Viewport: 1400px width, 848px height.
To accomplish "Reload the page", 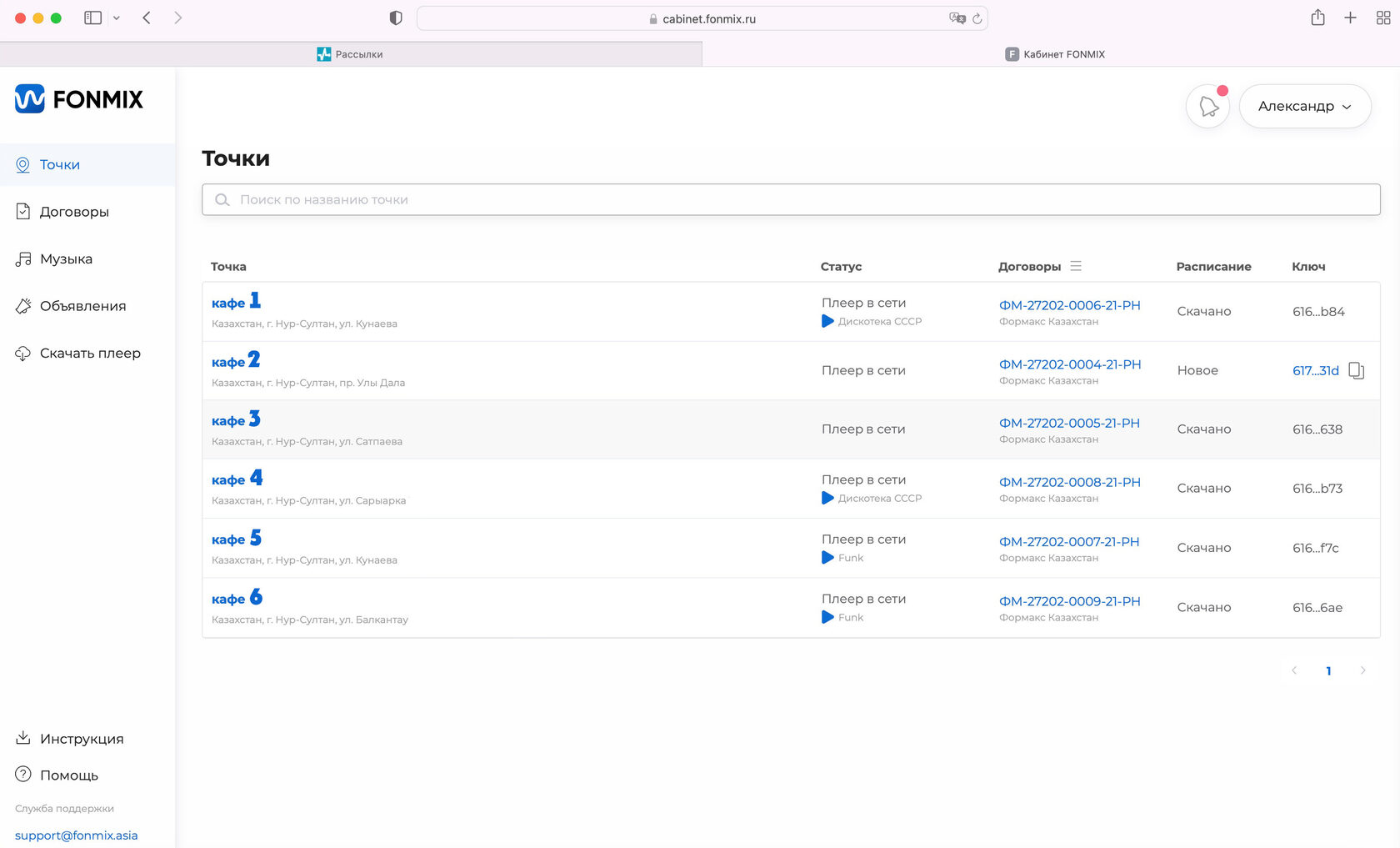I will 977,18.
